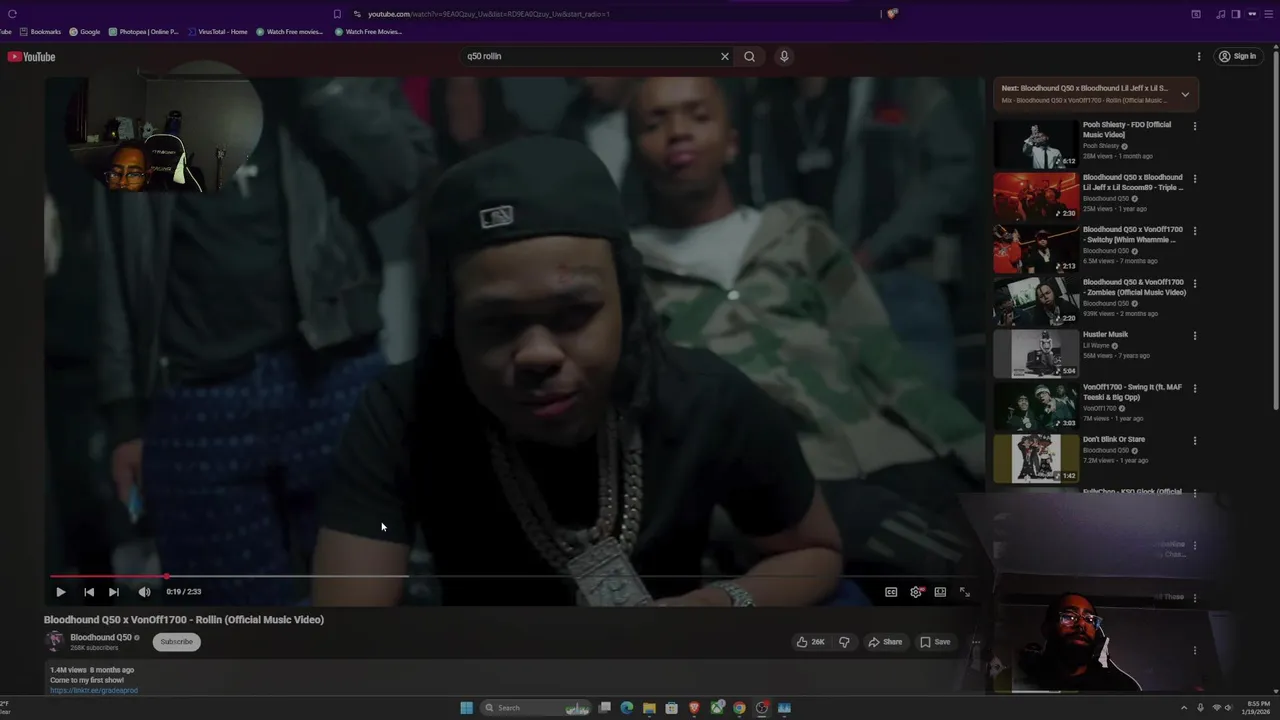This screenshot has width=1280, height=720.
Task: Open the Bloodhound Q50 channel avatar
Action: click(55, 641)
